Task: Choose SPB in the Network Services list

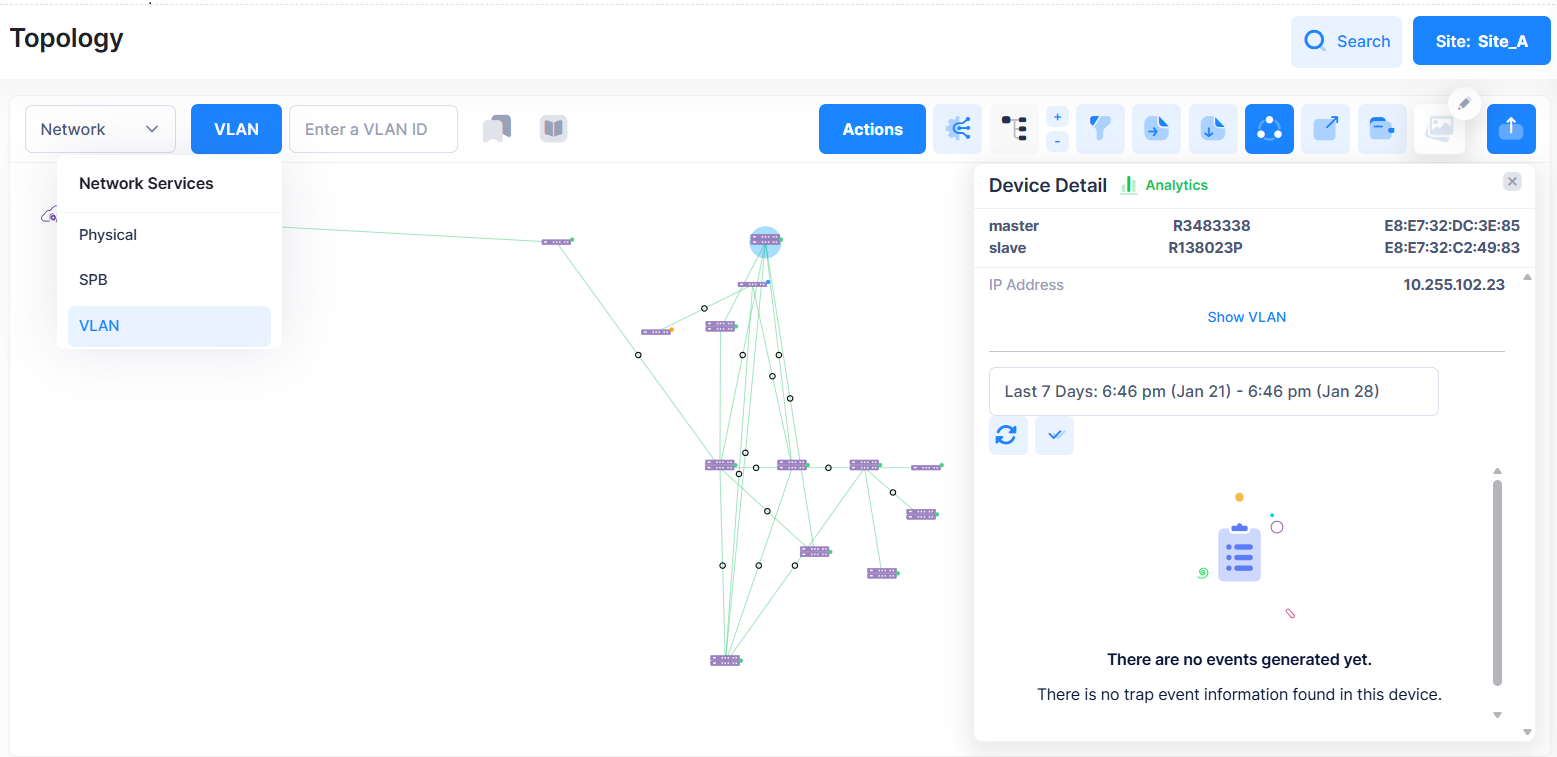Action: coord(93,280)
